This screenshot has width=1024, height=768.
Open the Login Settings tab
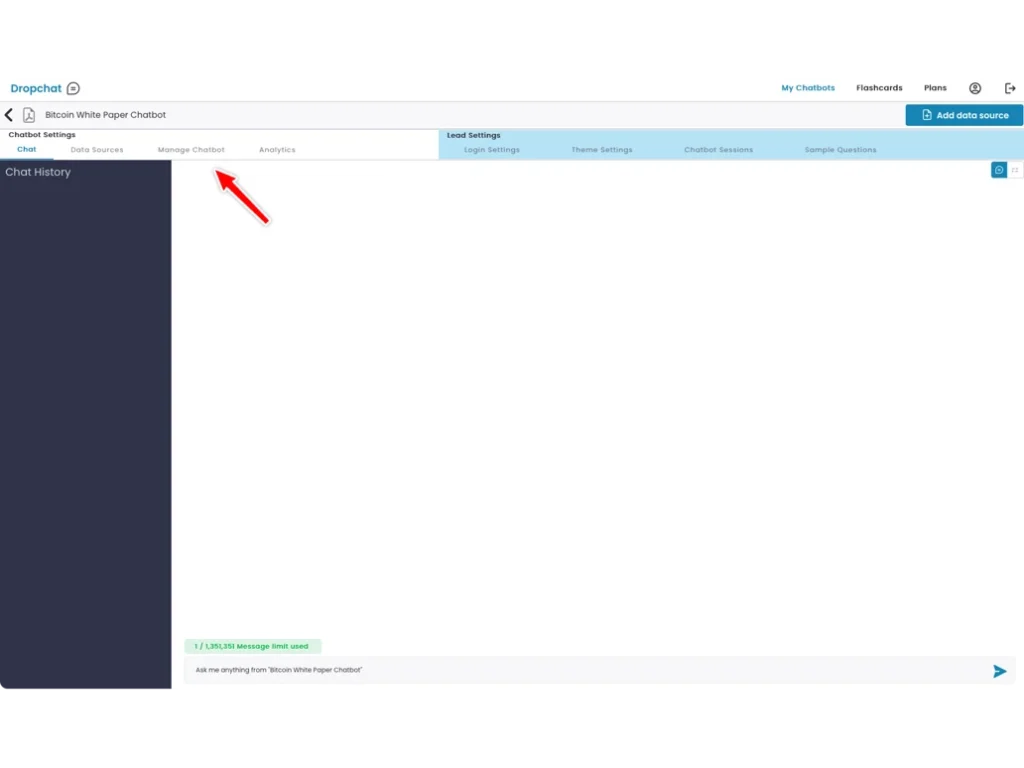[x=492, y=150]
